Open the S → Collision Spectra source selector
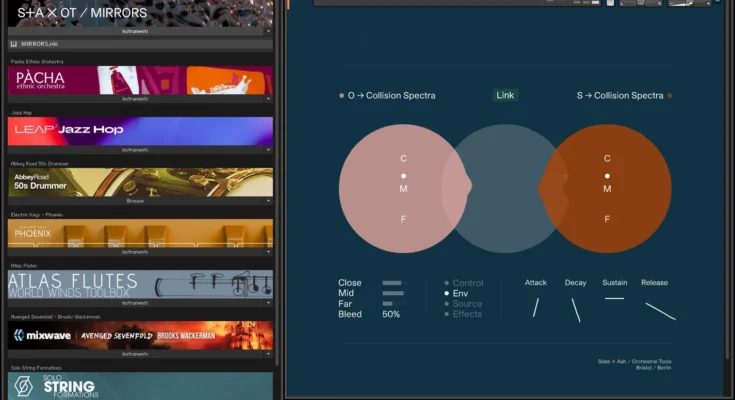The image size is (735, 400). pyautogui.click(x=620, y=96)
